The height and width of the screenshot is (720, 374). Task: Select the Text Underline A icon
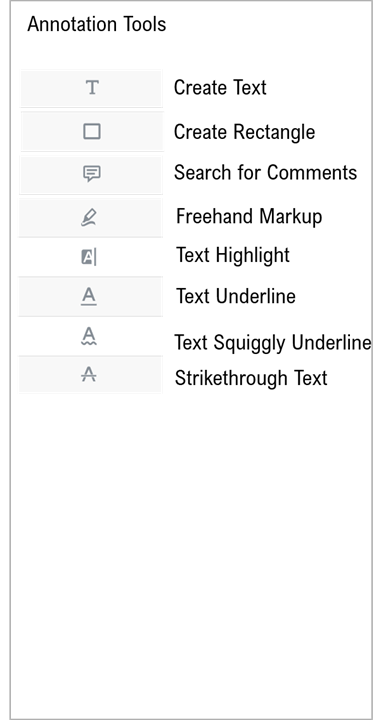89,296
